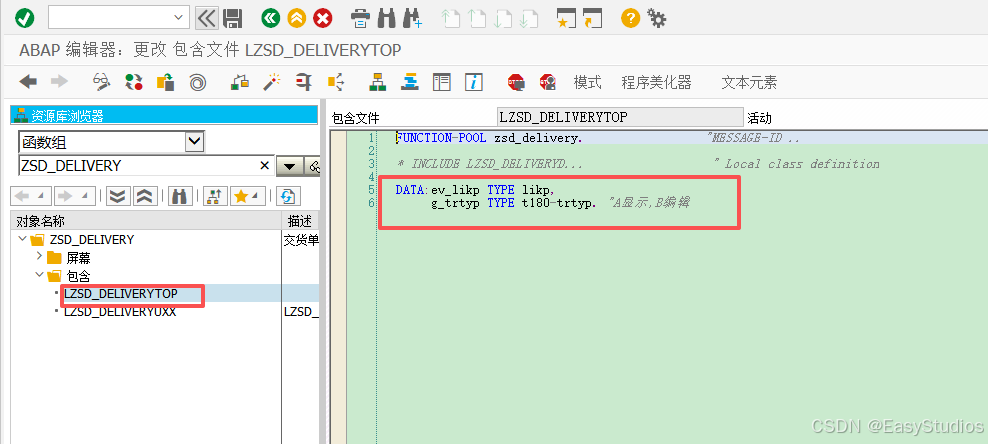Click Find Next binoculars-plus icon

coord(413,18)
